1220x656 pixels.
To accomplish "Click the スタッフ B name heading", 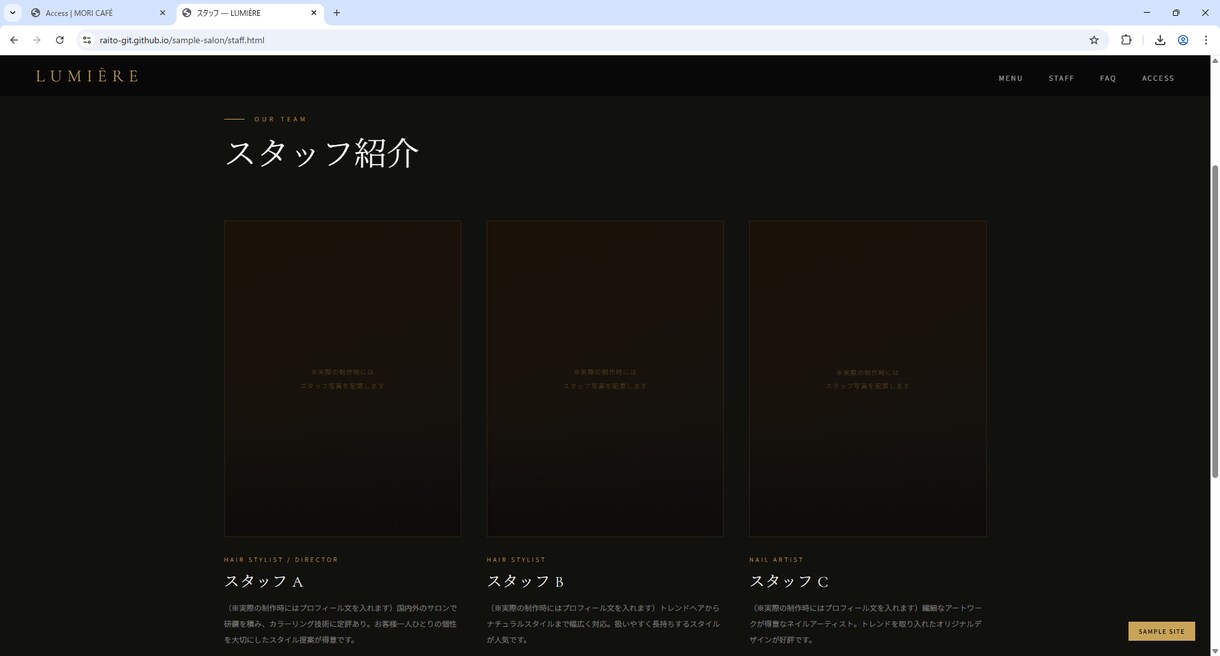I will [526, 581].
